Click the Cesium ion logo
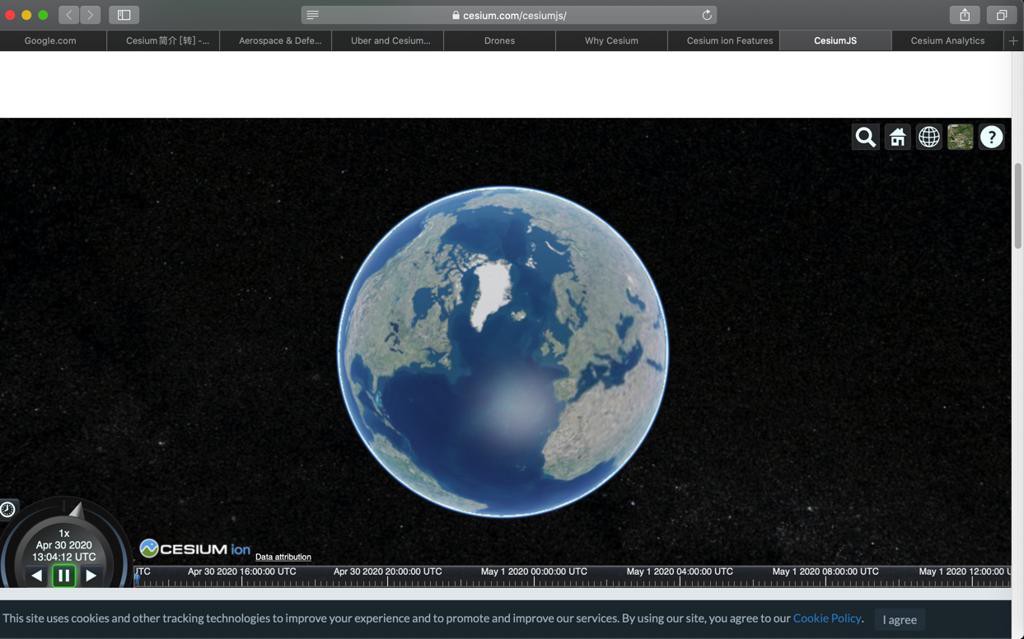 pos(195,549)
